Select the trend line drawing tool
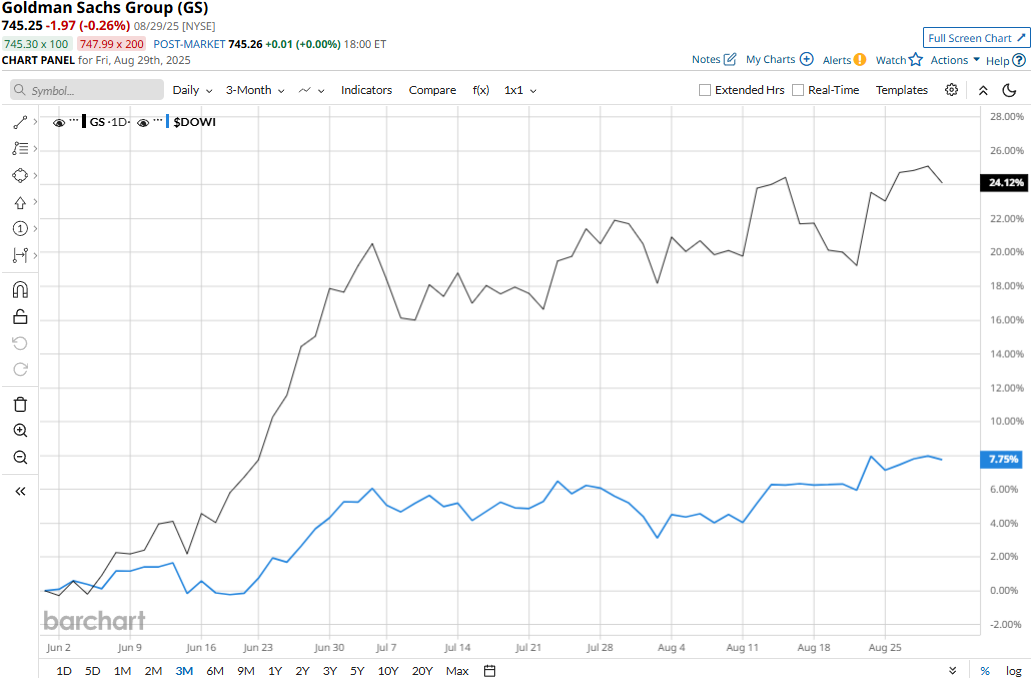Screen dimensions: 1031x678 point(20,122)
